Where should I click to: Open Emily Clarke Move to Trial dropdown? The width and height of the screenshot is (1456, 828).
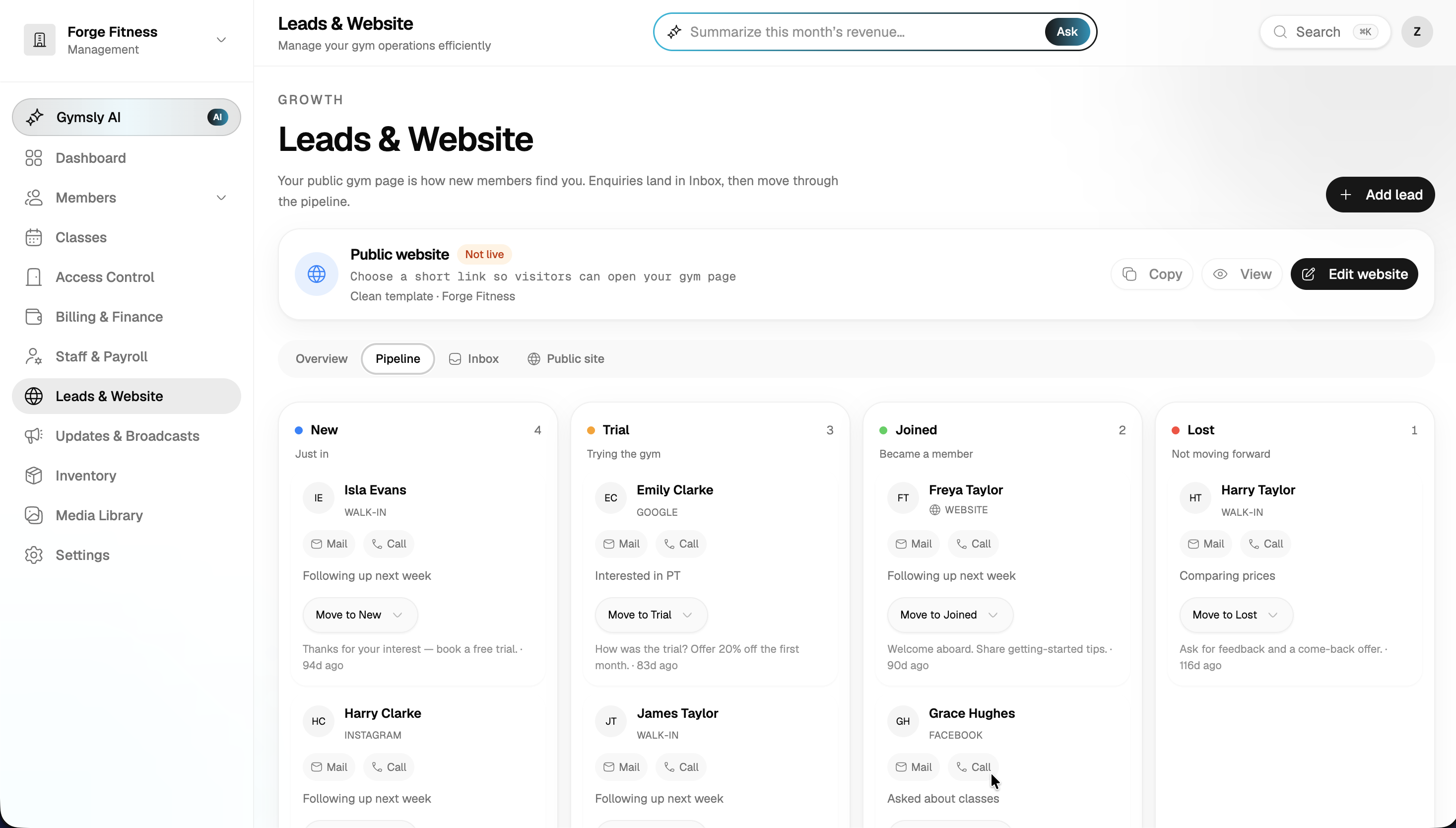pyautogui.click(x=651, y=615)
